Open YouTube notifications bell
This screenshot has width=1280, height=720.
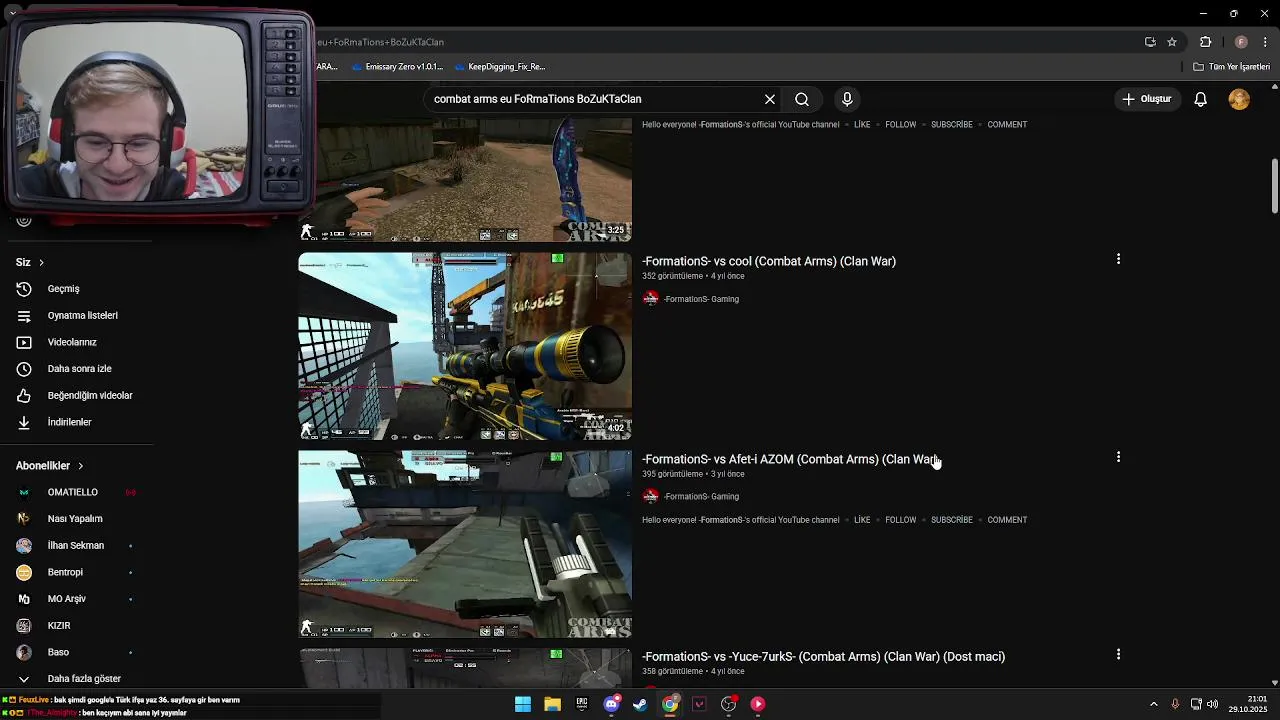click(1200, 99)
